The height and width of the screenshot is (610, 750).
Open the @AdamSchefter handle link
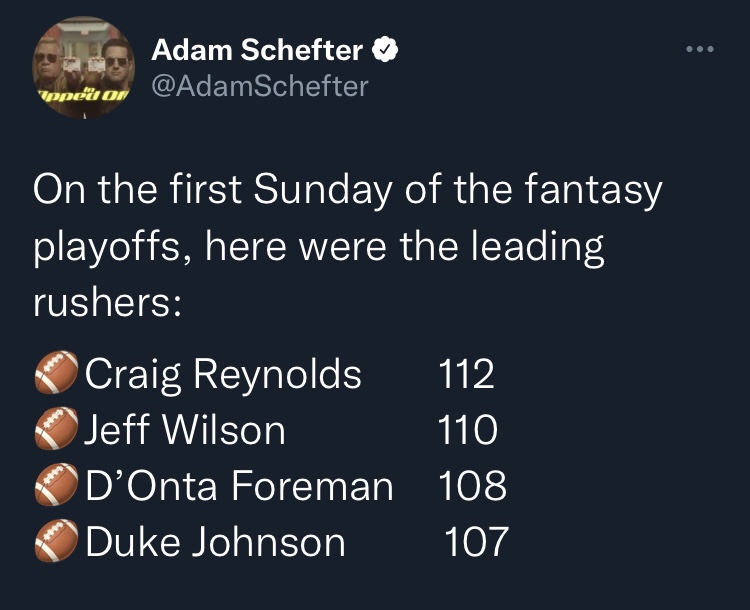(x=259, y=86)
